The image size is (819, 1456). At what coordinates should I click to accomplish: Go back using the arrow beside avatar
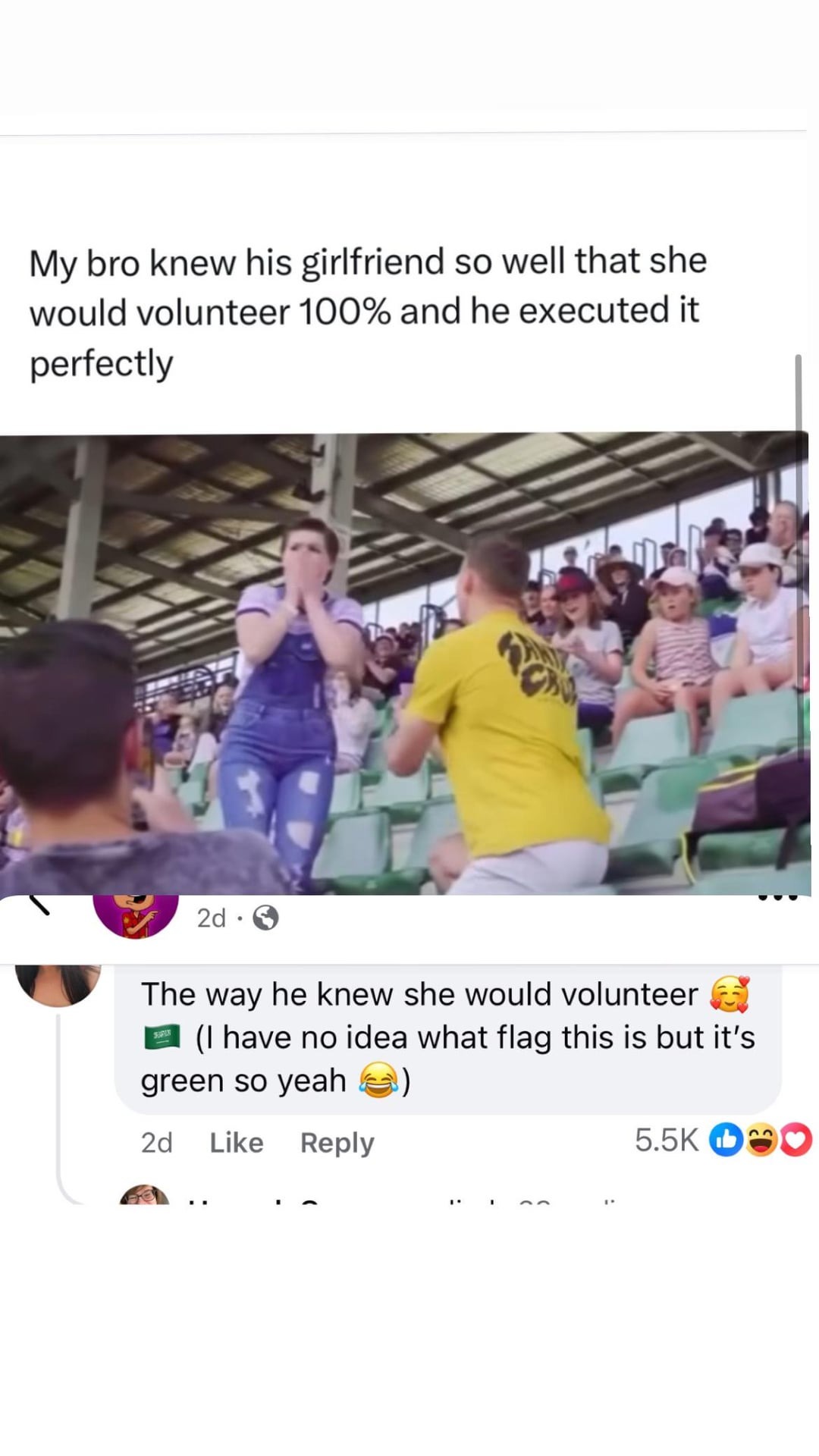point(39,904)
